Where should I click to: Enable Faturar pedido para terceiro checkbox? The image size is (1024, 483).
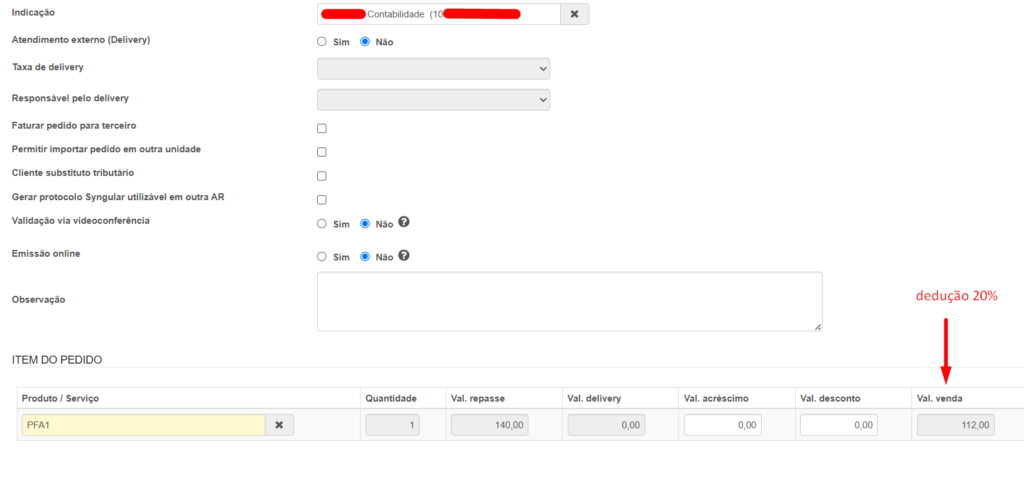(322, 128)
